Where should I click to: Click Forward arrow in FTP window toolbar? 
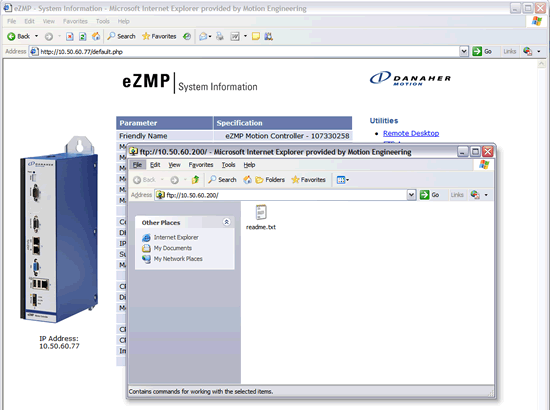coord(174,180)
